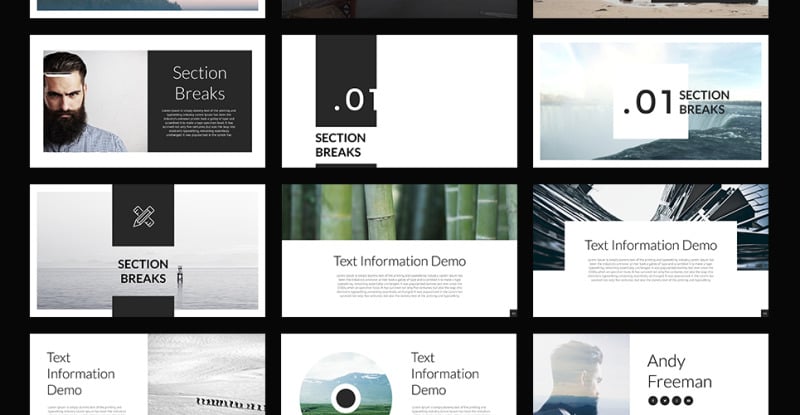
Task: Select the bamboo stalks photo
Action: click(399, 212)
